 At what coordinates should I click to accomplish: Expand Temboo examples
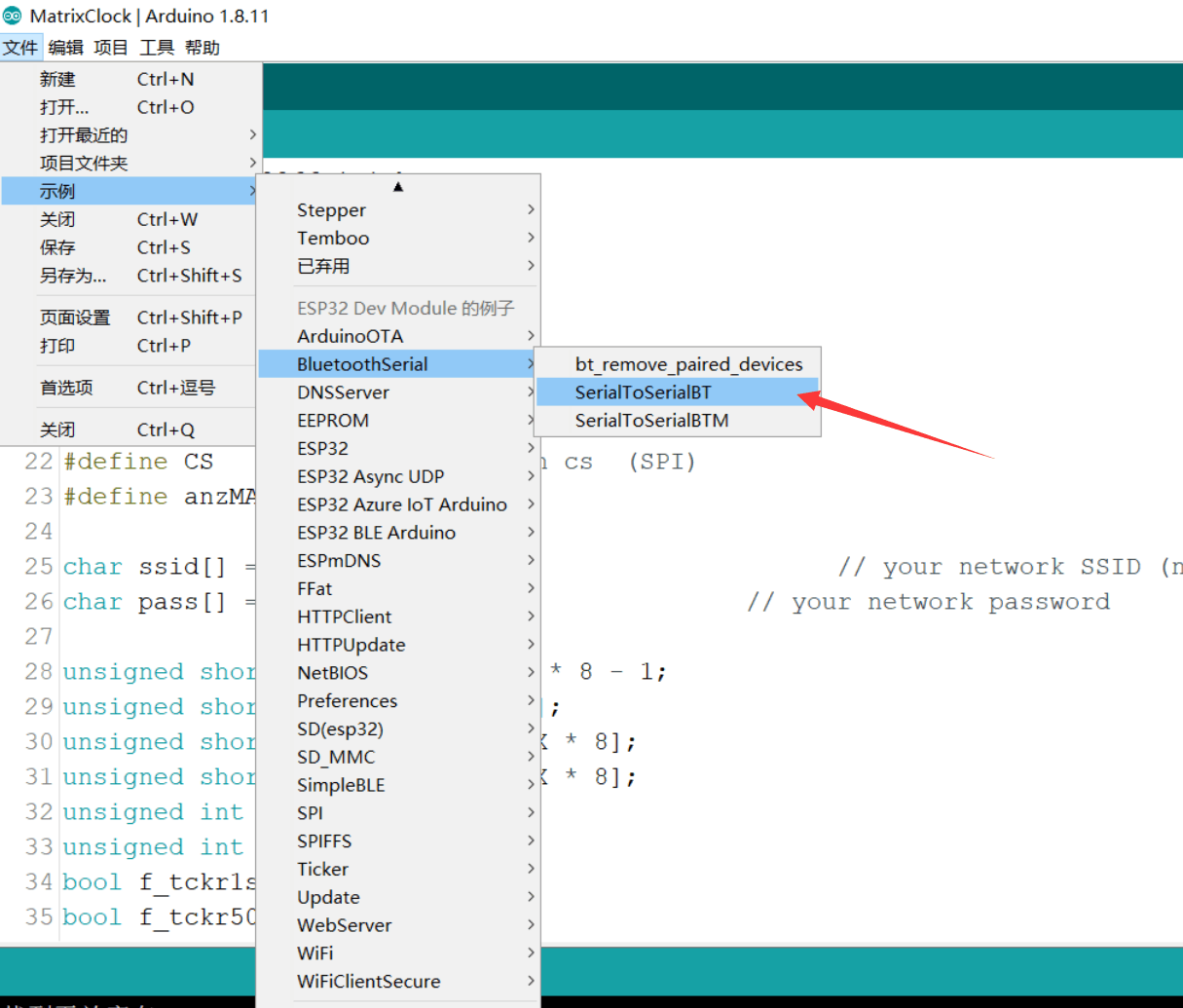(x=398, y=238)
